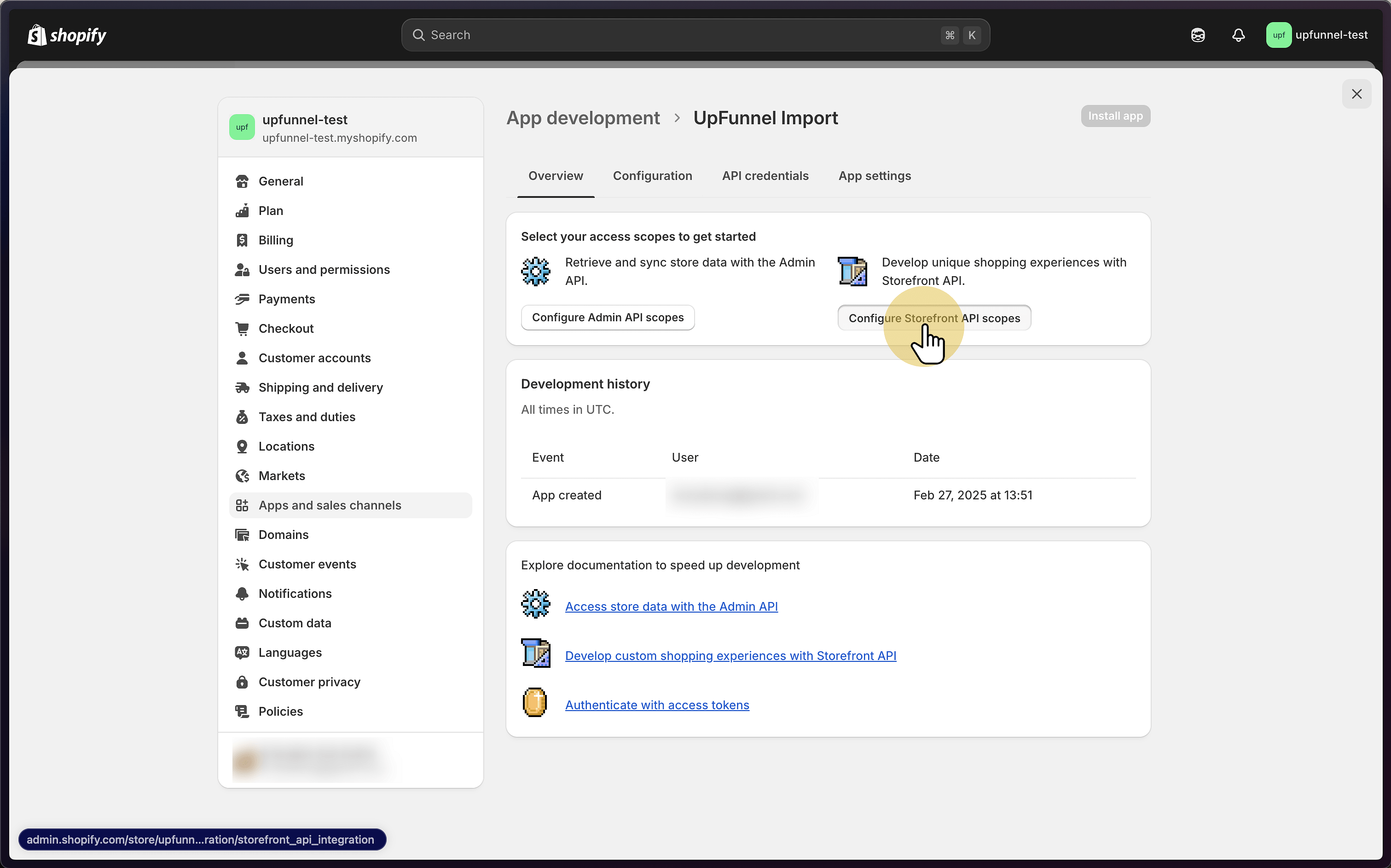Screen dimensions: 1391x868
Task: Switch to the Configuration tab
Action: (652, 176)
